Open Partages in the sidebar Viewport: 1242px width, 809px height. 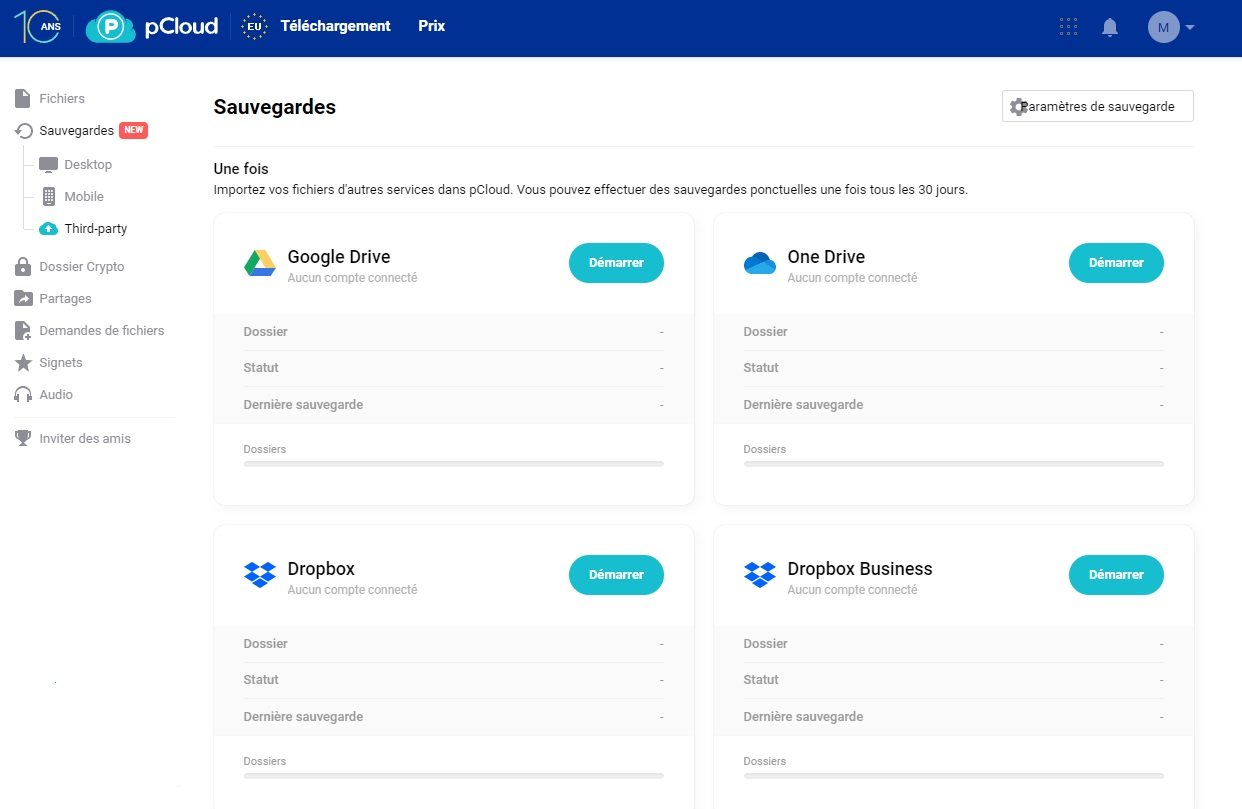point(65,298)
